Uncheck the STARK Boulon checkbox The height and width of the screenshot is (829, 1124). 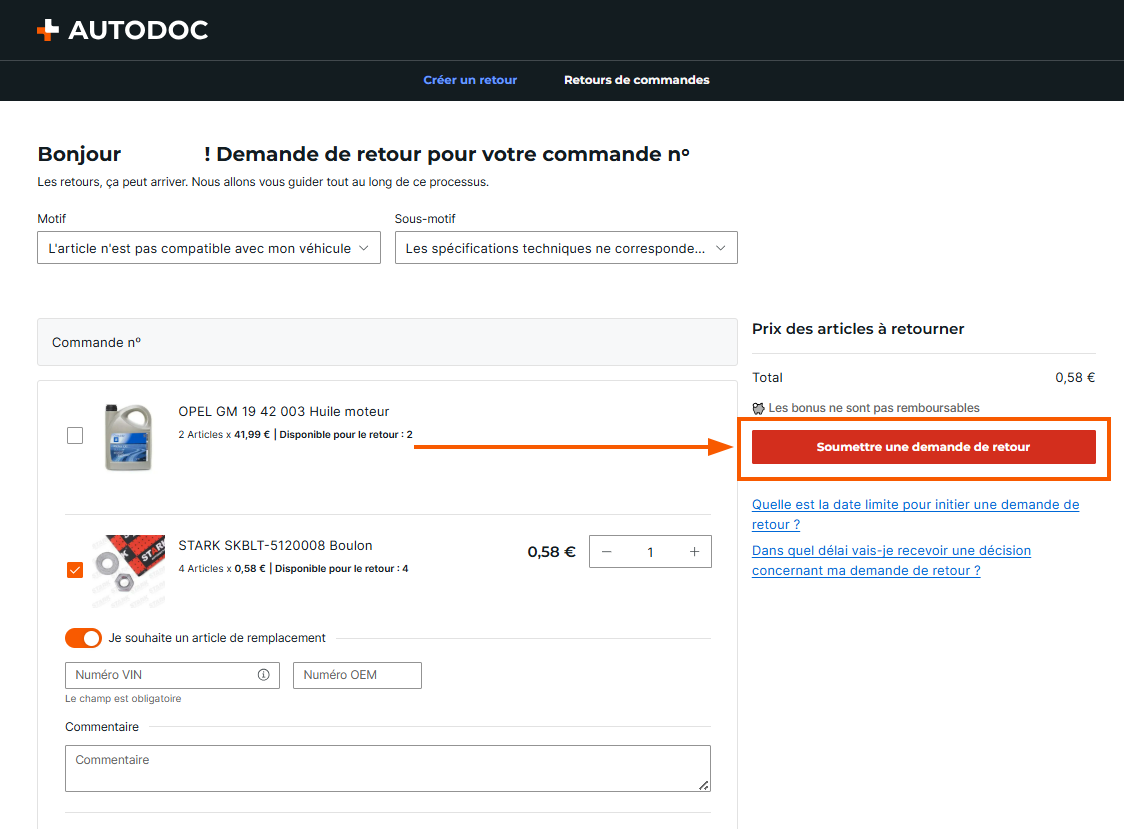(x=75, y=570)
